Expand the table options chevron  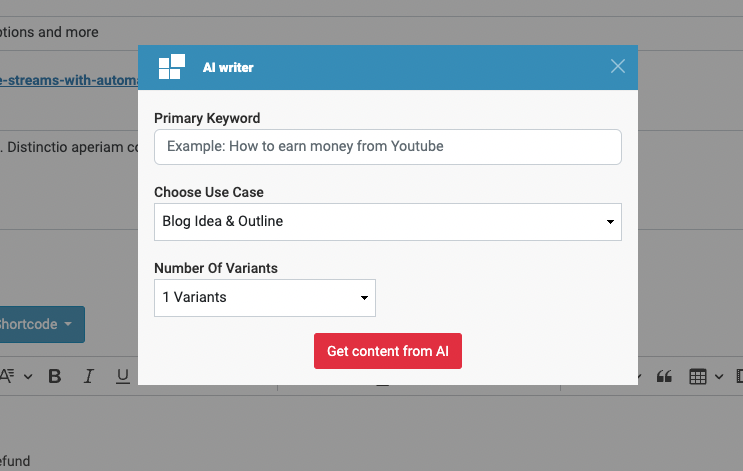pyautogui.click(x=719, y=377)
